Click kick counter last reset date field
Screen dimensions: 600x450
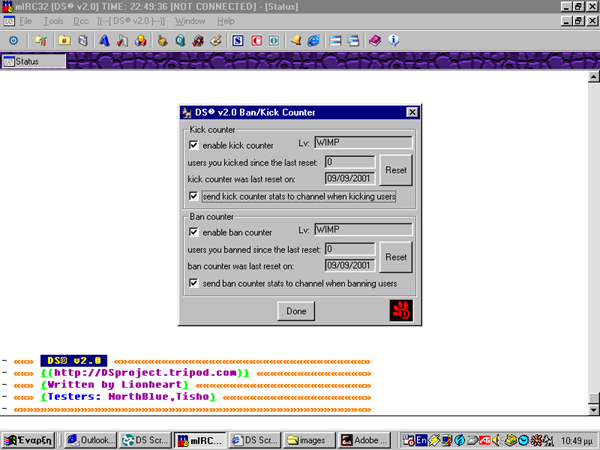(350, 178)
